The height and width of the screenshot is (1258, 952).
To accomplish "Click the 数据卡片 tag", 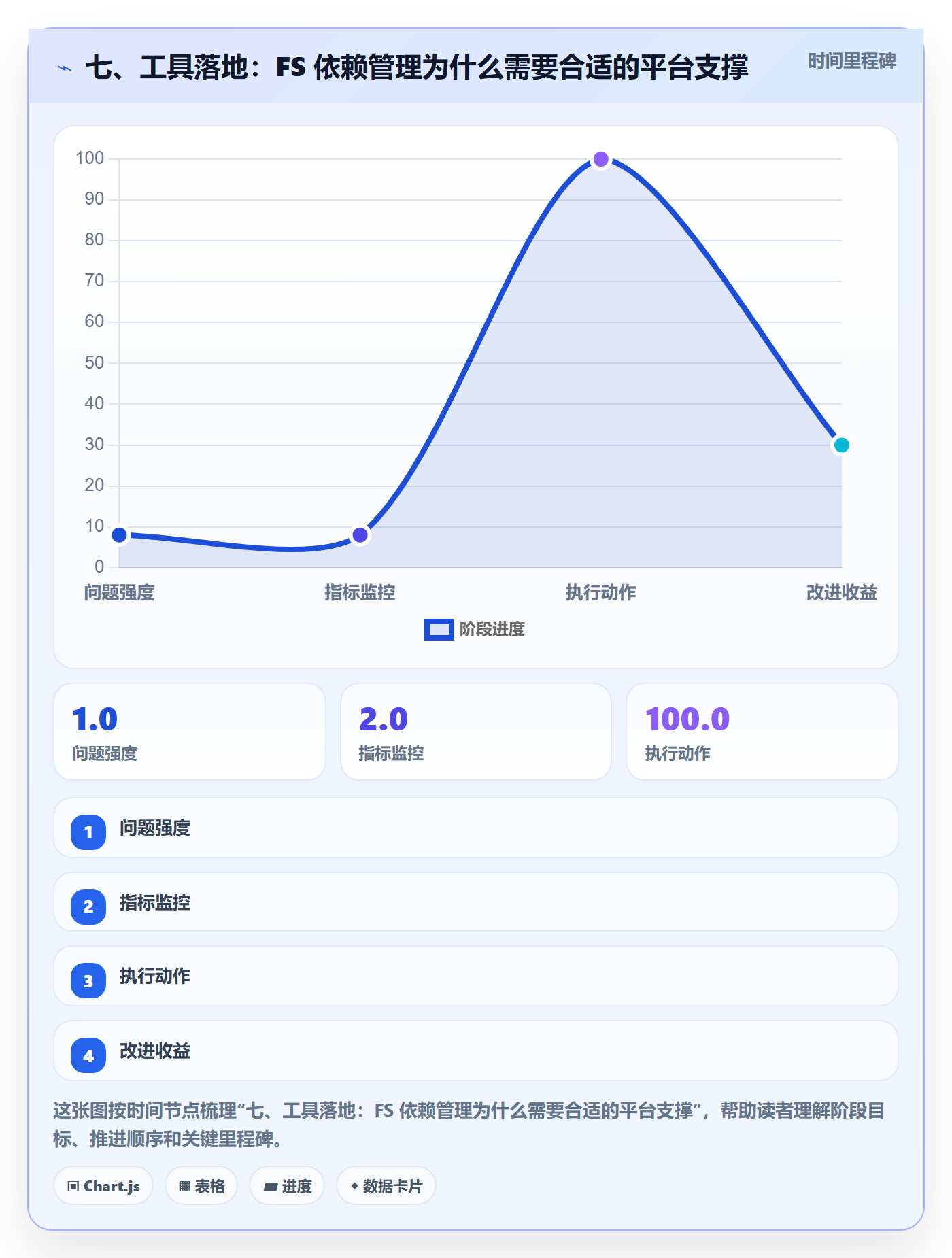I will [x=386, y=1186].
